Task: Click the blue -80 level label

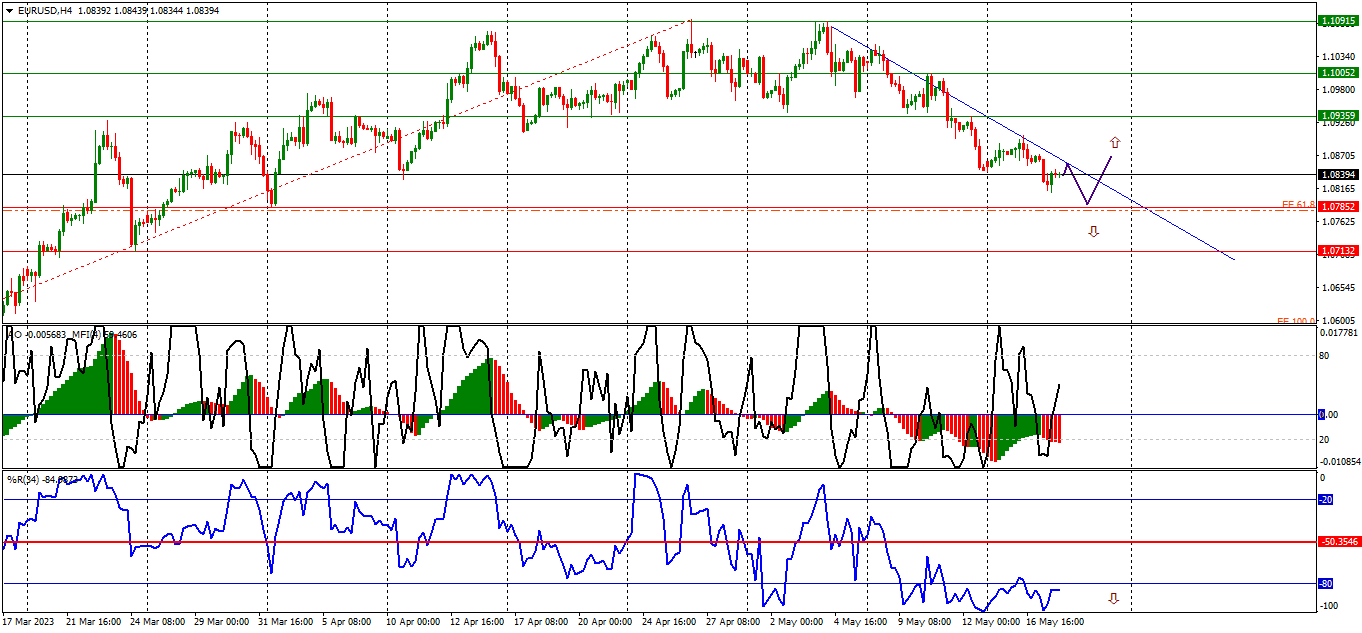Action: pos(1326,583)
